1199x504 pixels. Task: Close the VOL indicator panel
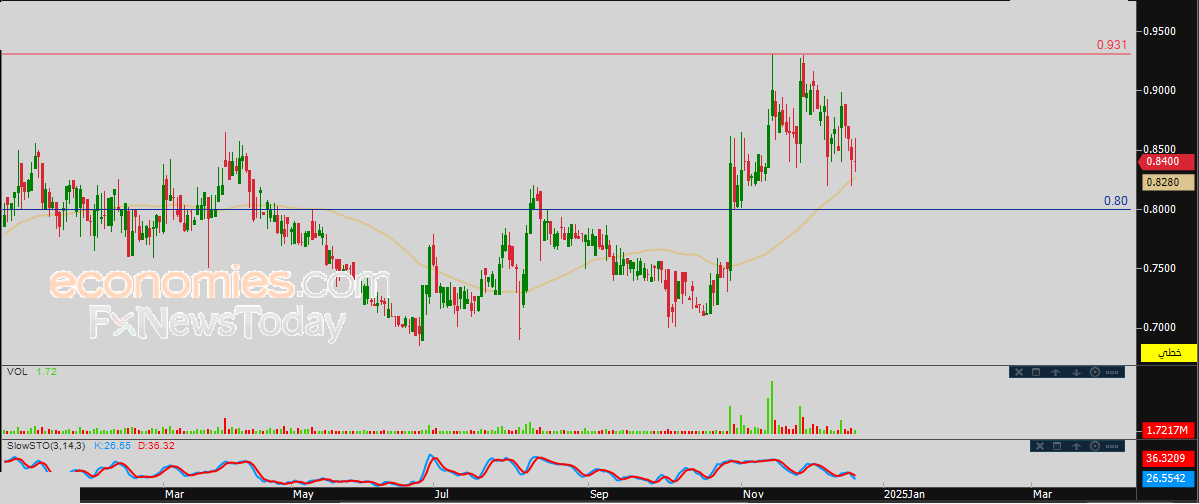[1018, 372]
